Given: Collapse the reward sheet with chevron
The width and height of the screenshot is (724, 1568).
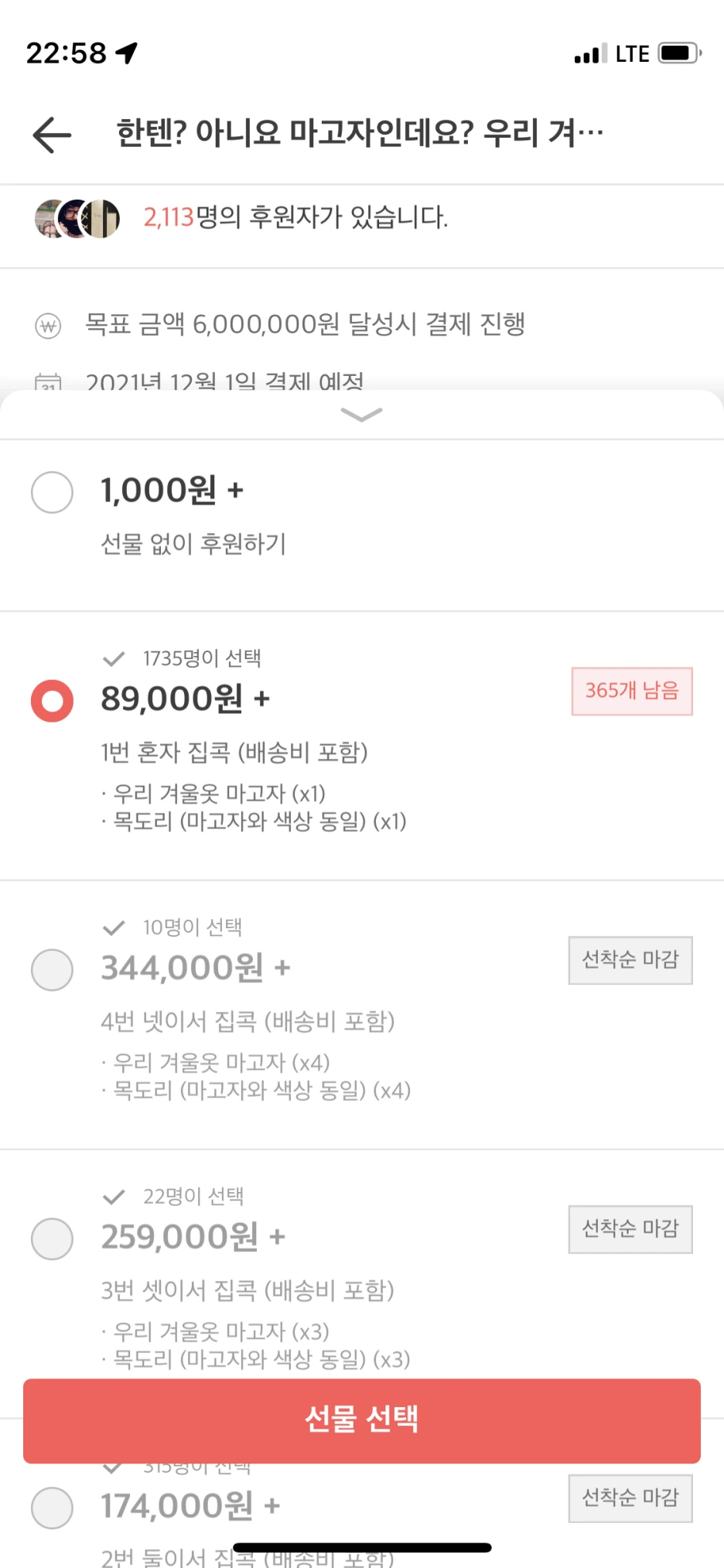Looking at the screenshot, I should click(x=361, y=415).
